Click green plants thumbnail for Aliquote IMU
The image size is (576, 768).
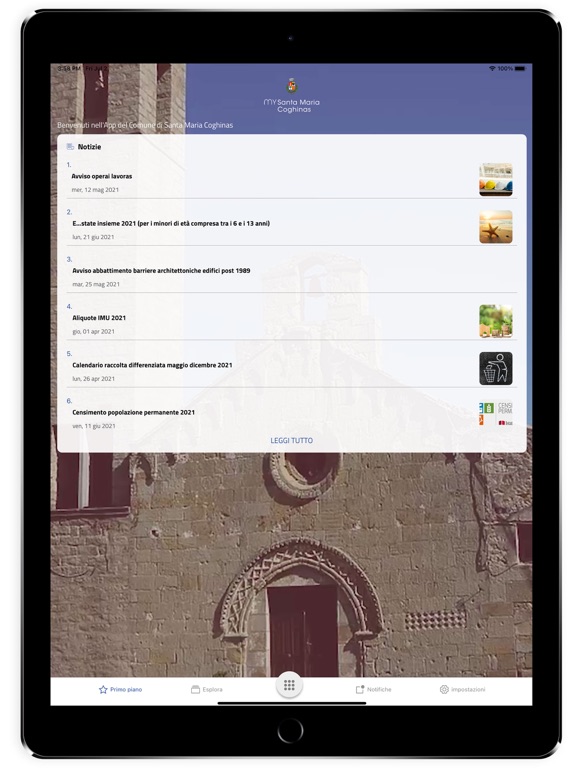(496, 321)
